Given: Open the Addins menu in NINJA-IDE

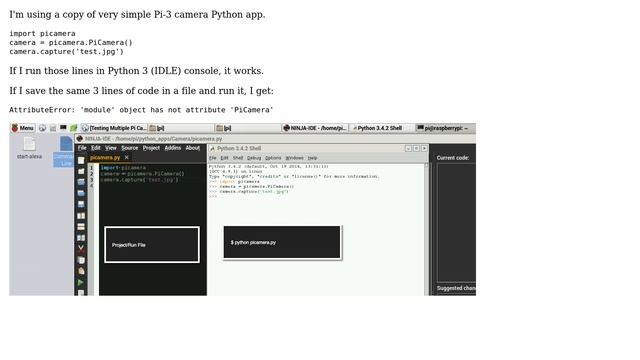Looking at the screenshot, I should click(173, 148).
